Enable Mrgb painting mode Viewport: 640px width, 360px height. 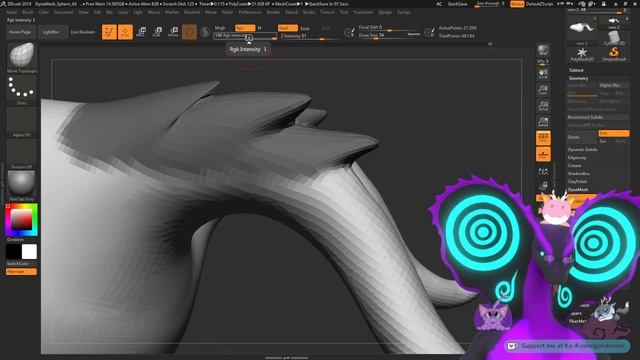(x=220, y=28)
